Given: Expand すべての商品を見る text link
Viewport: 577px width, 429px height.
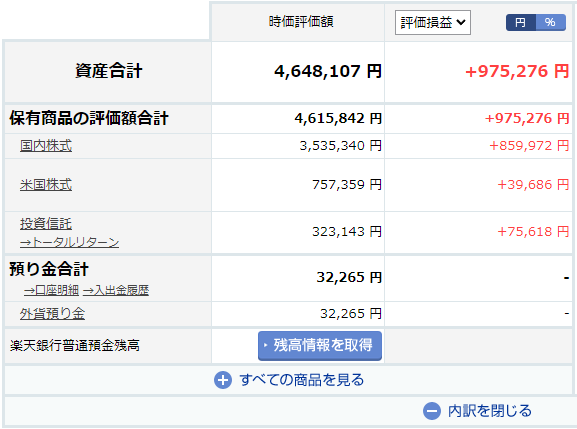Looking at the screenshot, I should coord(301,380).
